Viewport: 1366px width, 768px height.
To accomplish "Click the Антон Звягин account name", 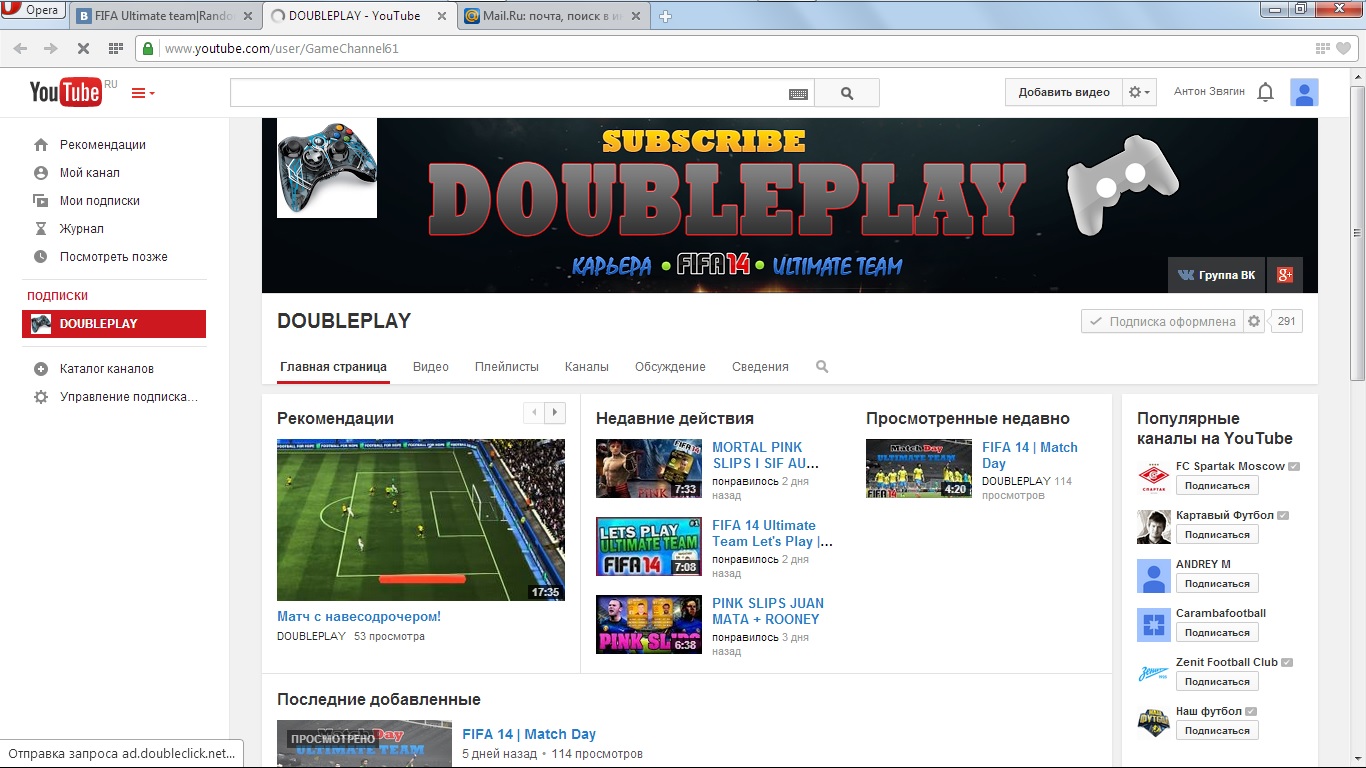I will 1209,92.
